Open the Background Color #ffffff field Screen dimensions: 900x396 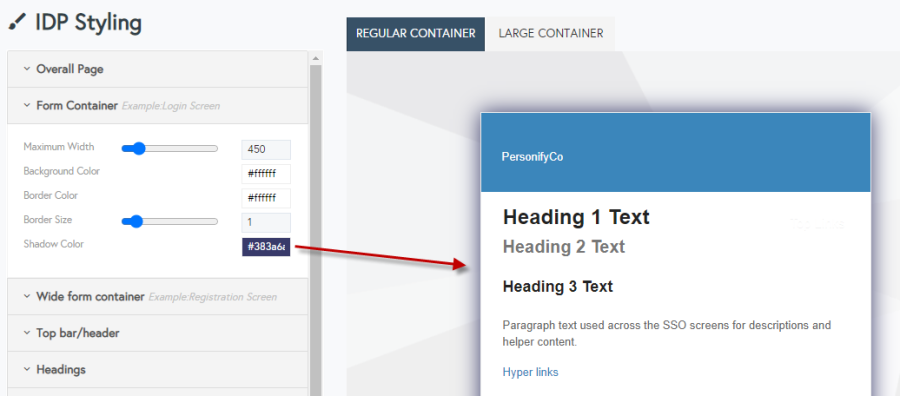[x=266, y=174]
